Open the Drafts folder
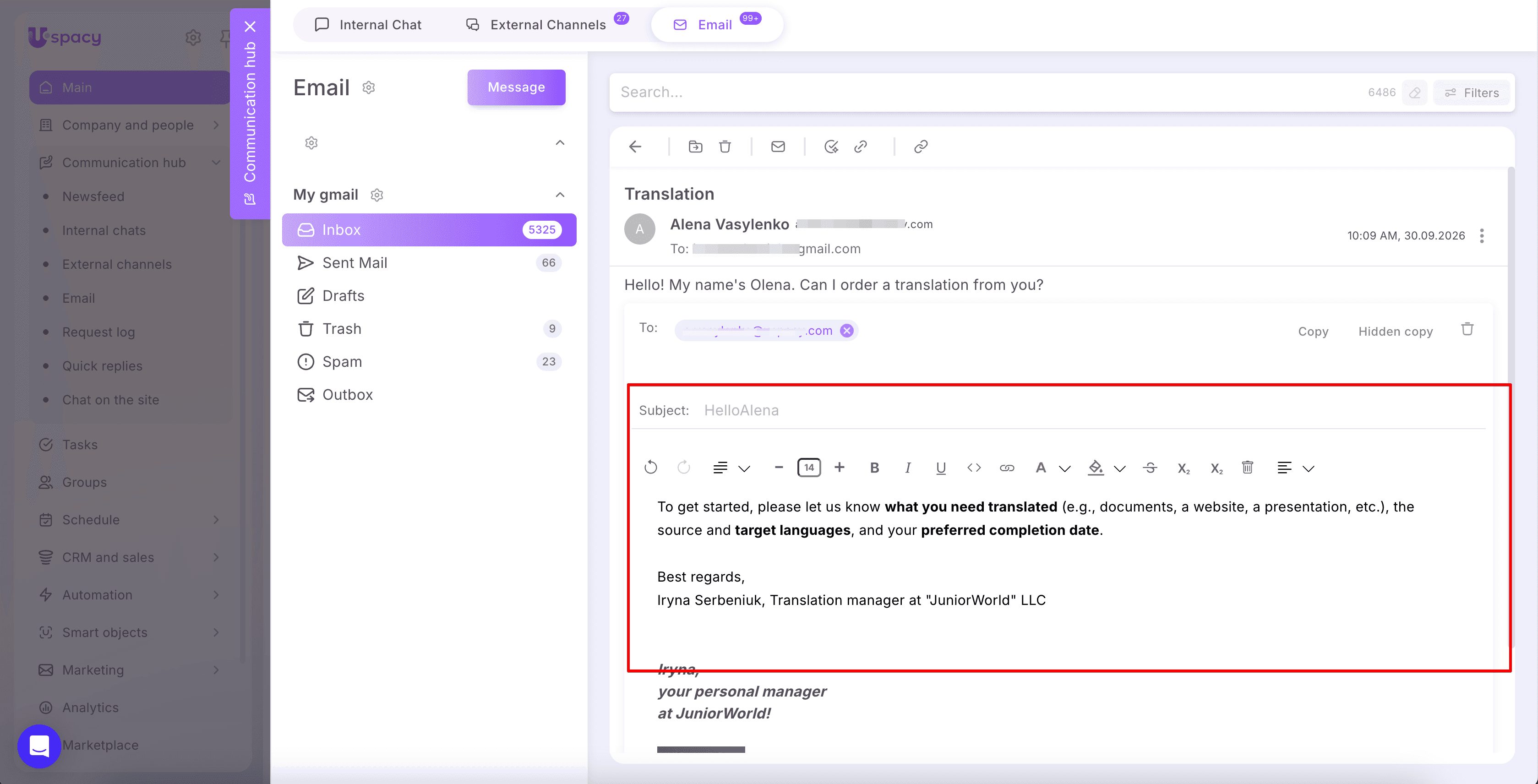Viewport: 1538px width, 784px height. tap(429, 295)
